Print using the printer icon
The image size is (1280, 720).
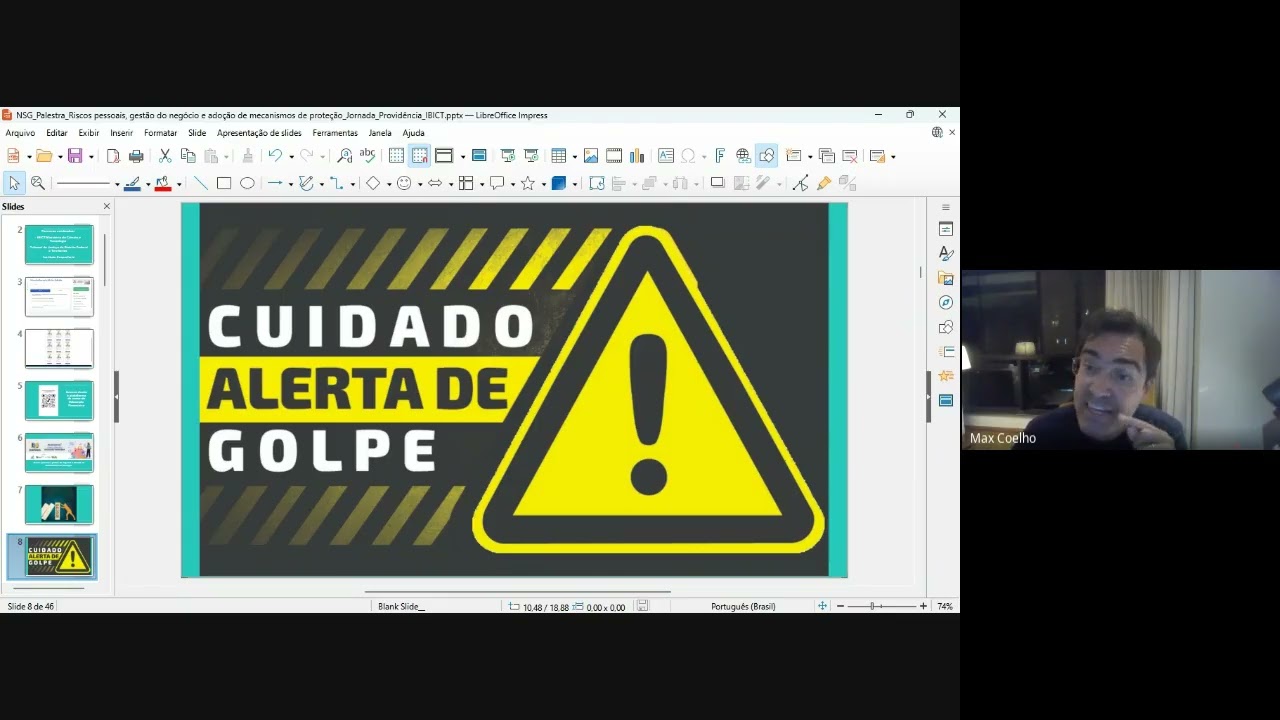click(136, 156)
